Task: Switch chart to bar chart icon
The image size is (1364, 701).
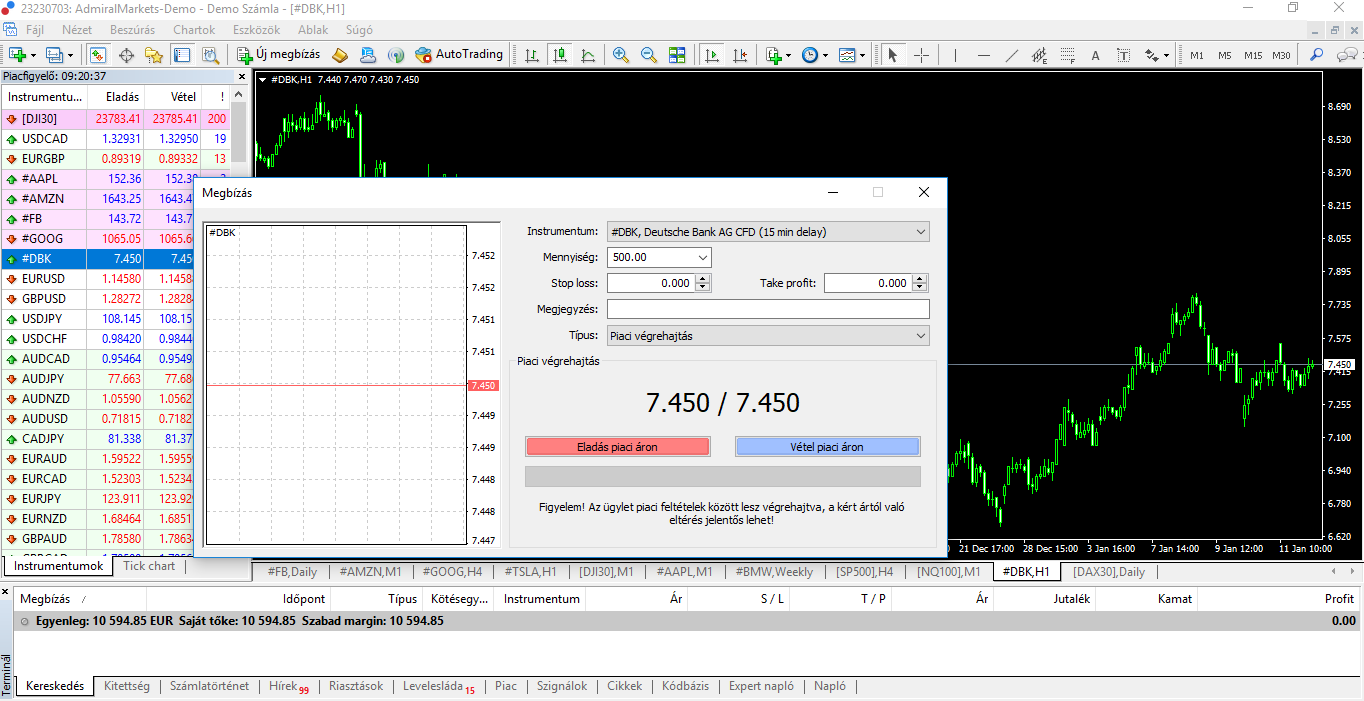Action: point(532,55)
